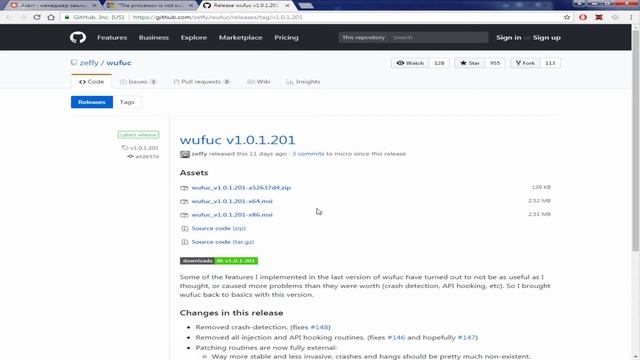Image resolution: width=640 pixels, height=360 pixels.
Task: Open the '3 commits' link
Action: point(308,154)
